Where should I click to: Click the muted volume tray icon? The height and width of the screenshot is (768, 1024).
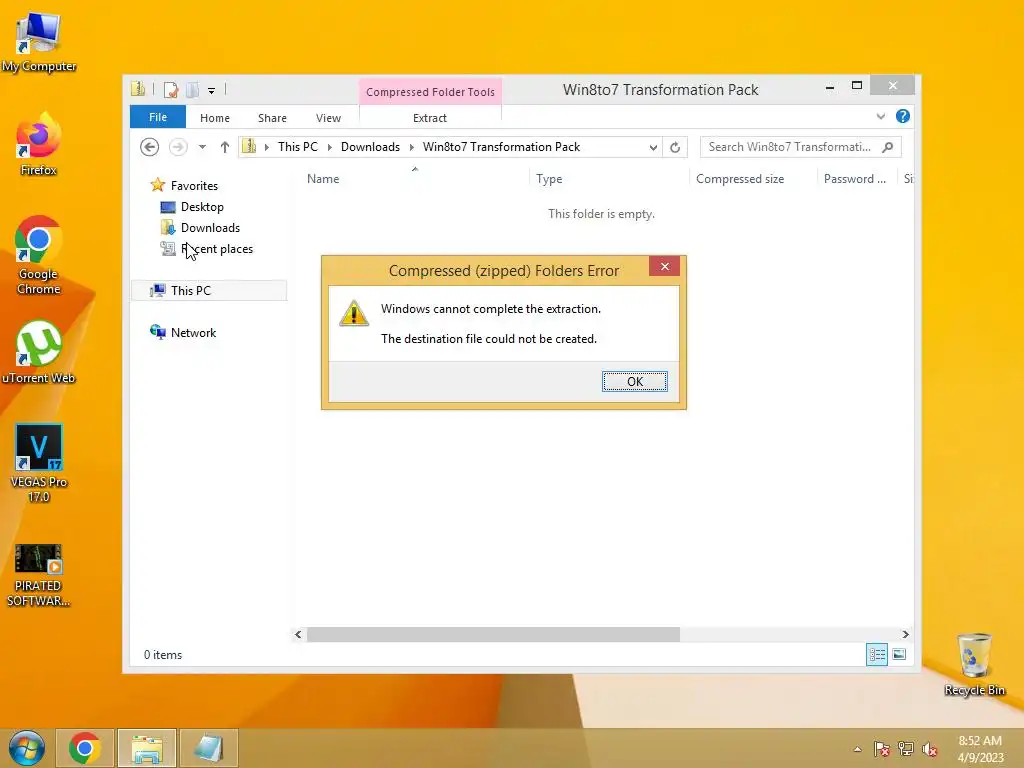click(x=929, y=749)
